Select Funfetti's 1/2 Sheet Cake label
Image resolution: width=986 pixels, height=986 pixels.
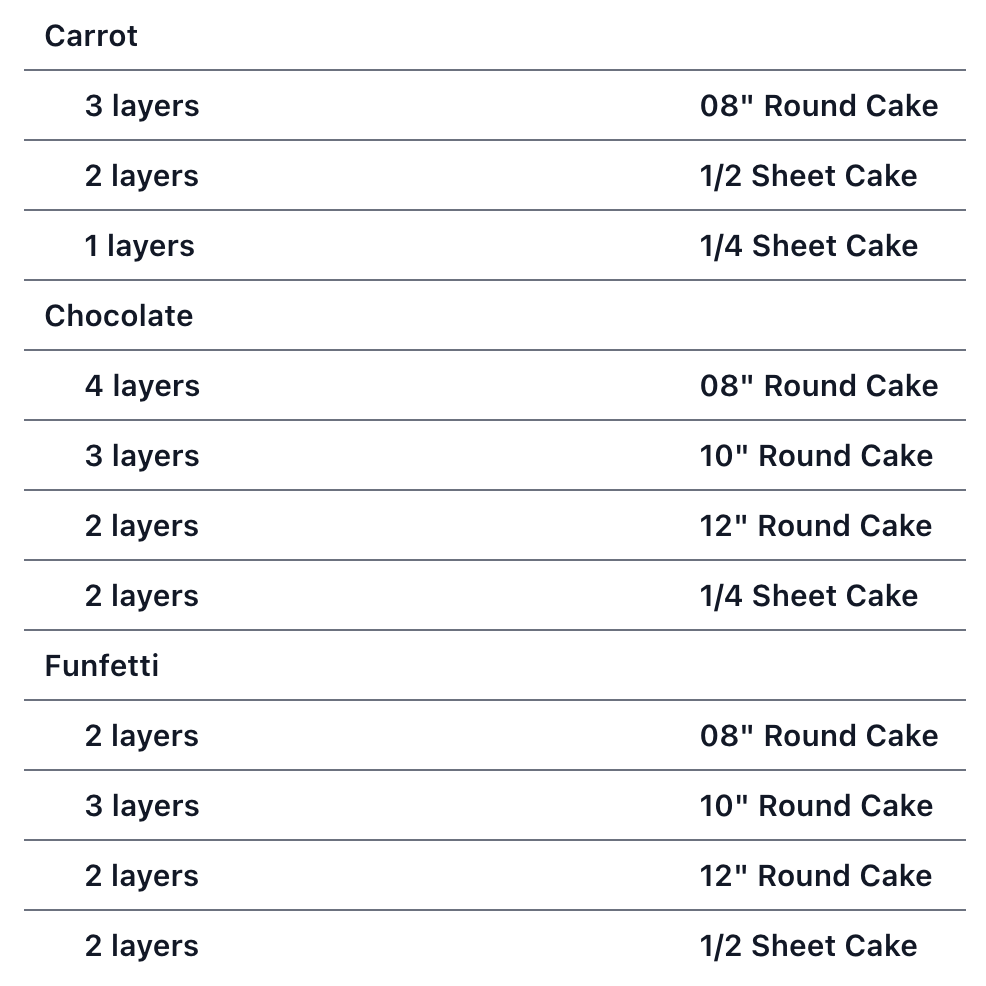[x=808, y=946]
